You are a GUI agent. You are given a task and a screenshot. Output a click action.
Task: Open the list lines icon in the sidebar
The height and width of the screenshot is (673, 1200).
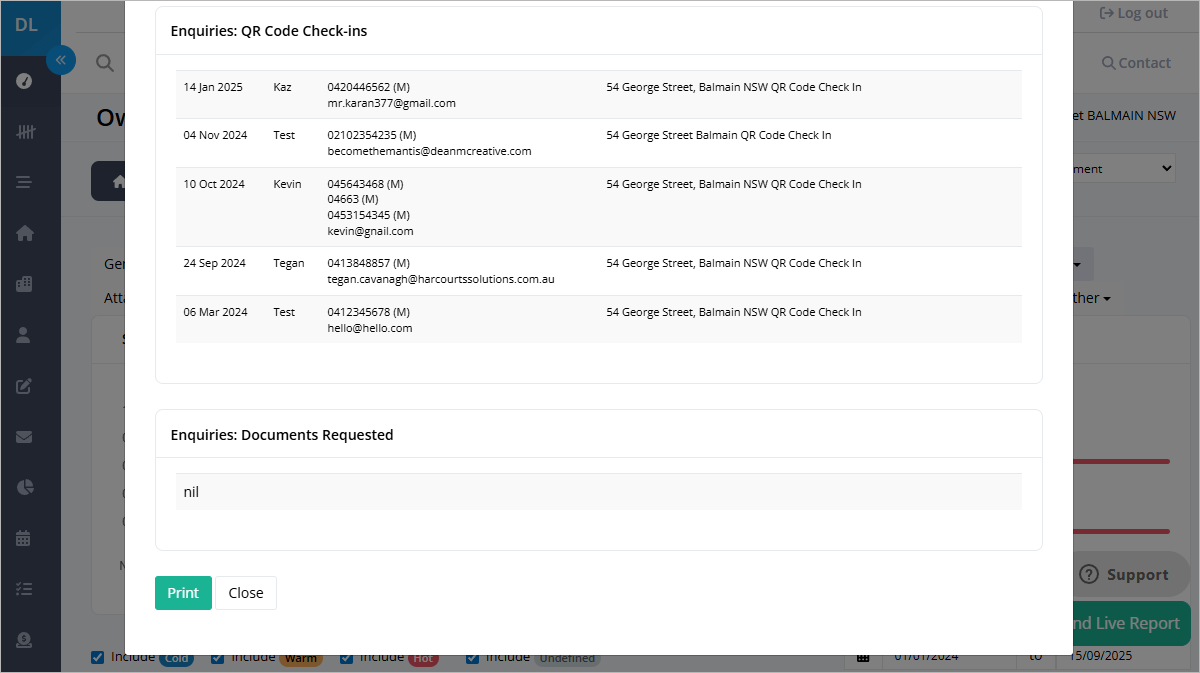[x=25, y=182]
